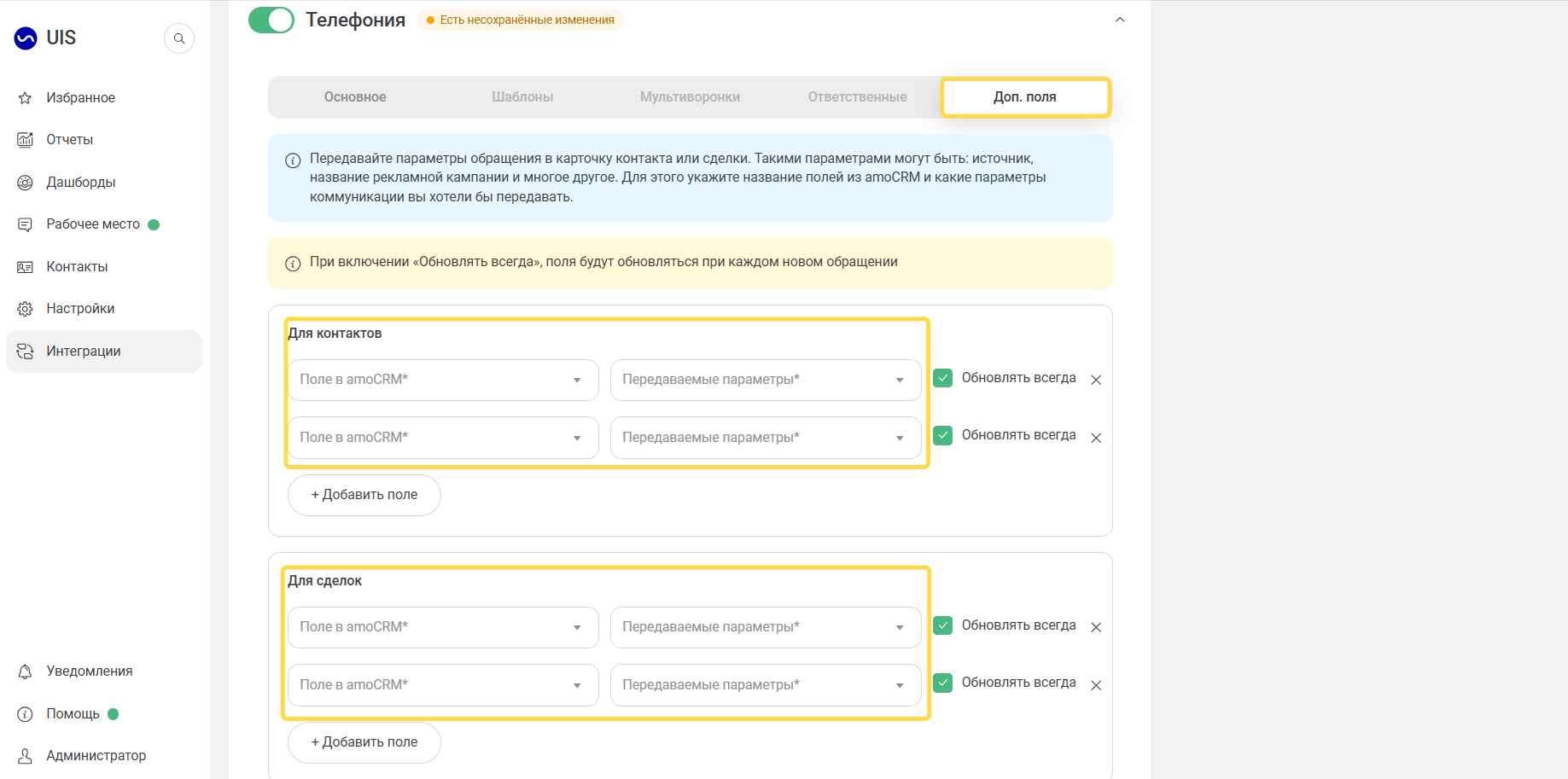Open Контакты card icon
Image resolution: width=1568 pixels, height=779 pixels.
pyautogui.click(x=26, y=267)
